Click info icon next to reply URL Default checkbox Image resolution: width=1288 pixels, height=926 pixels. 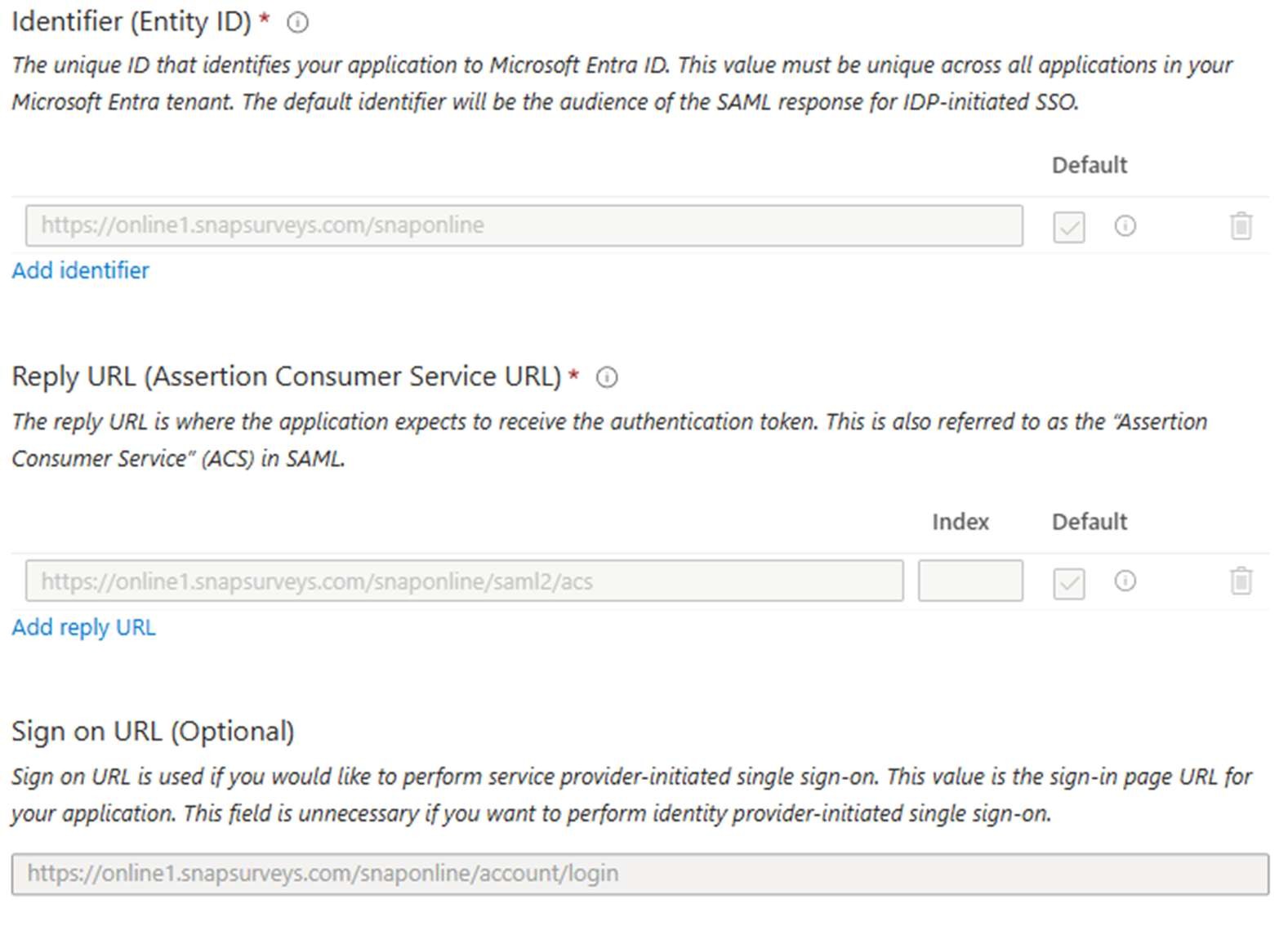pos(1125,581)
